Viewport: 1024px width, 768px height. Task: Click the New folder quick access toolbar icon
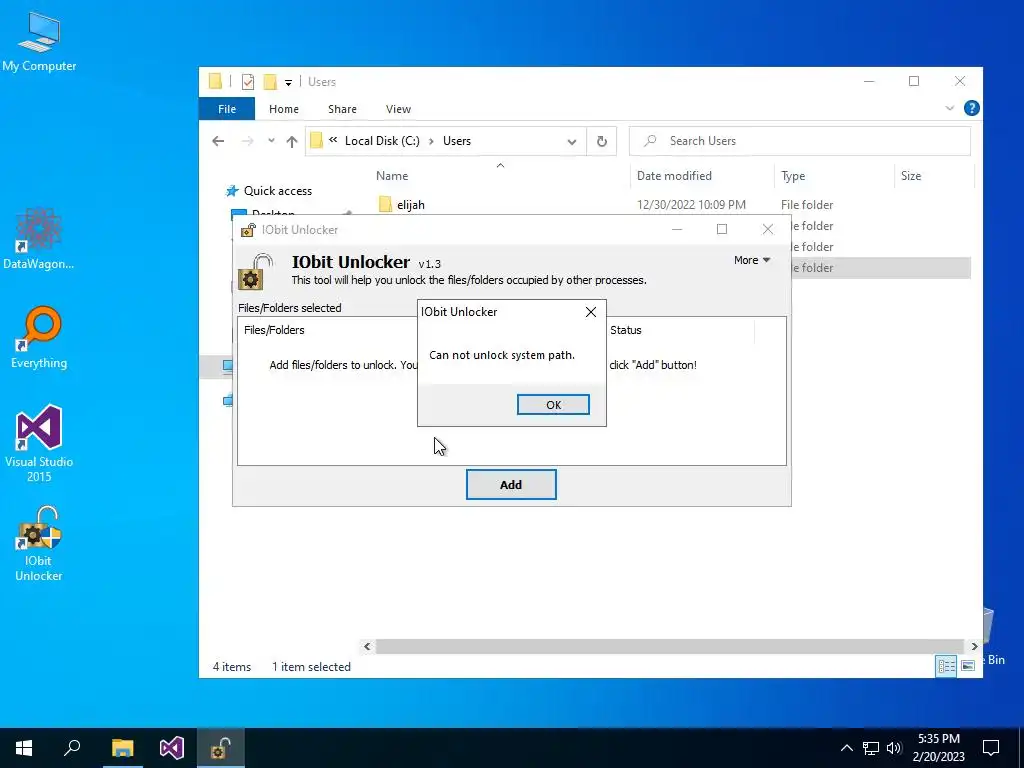[x=270, y=82]
